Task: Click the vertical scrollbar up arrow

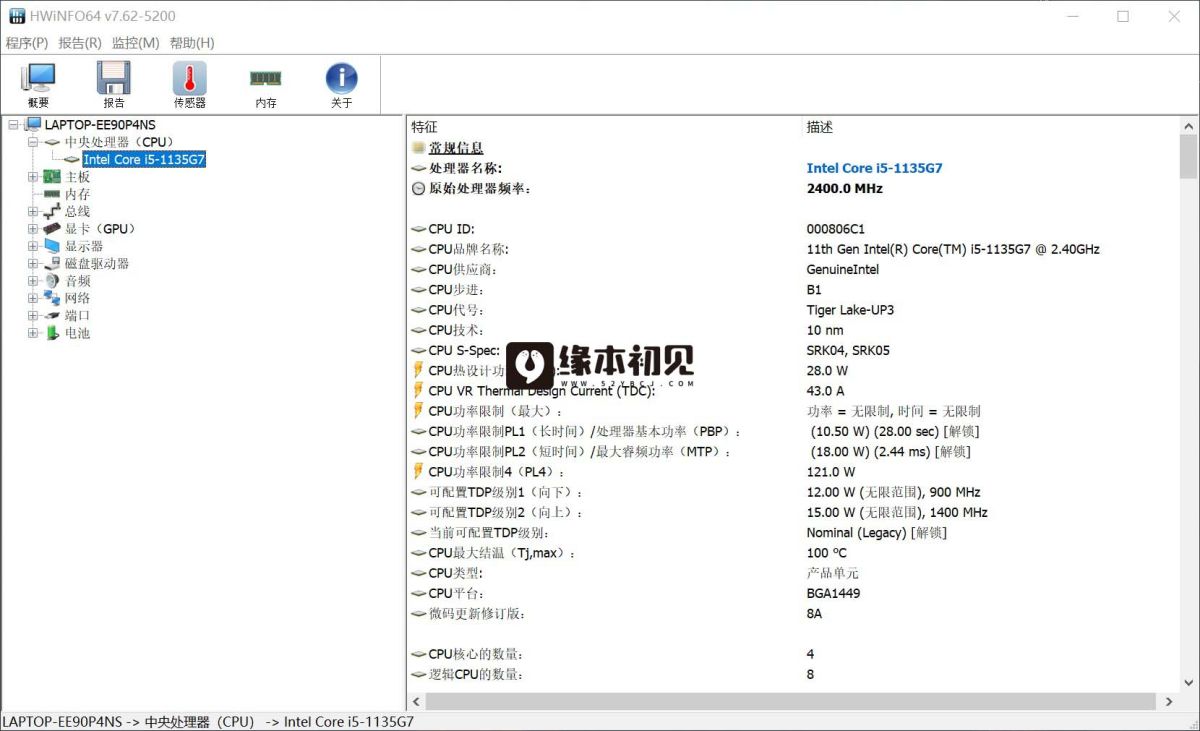Action: point(1188,126)
